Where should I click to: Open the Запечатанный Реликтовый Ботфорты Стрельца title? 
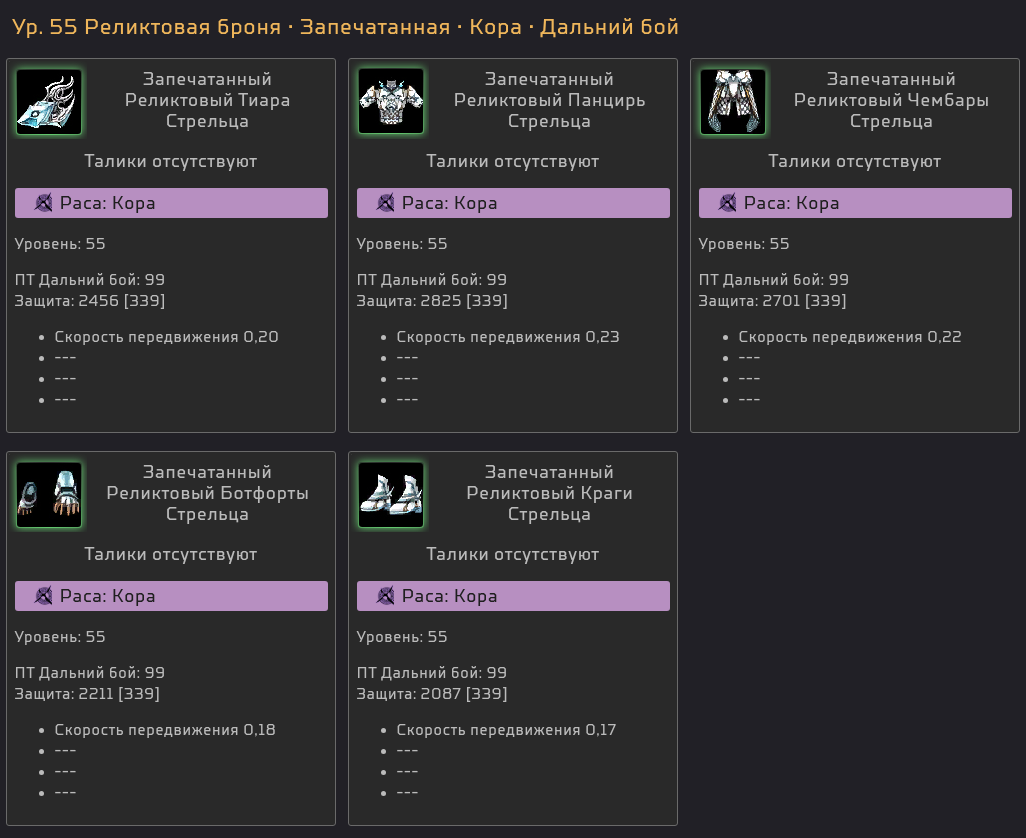(x=207, y=493)
